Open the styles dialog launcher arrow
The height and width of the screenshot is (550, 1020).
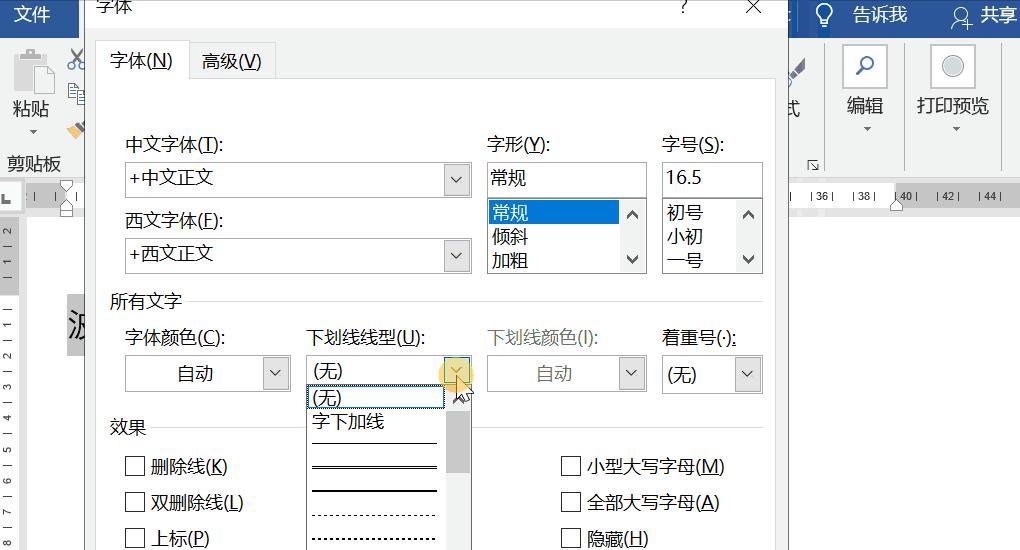coord(812,165)
